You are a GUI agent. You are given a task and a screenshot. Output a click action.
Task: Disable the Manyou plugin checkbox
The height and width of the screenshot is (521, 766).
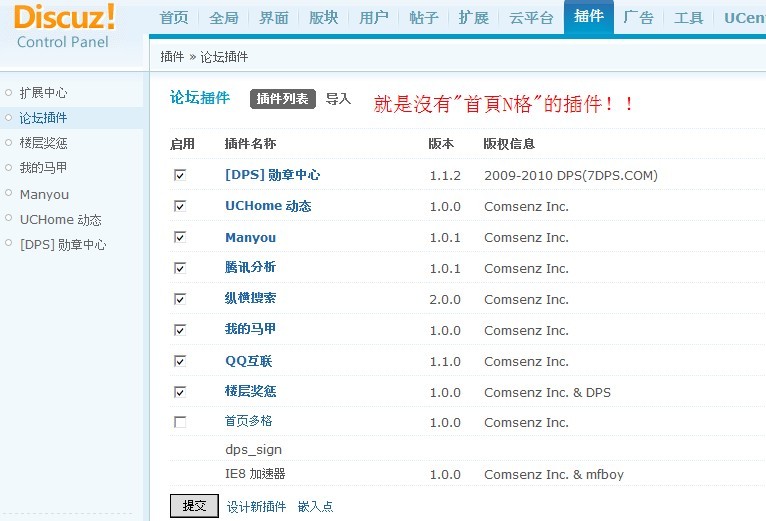(x=180, y=237)
